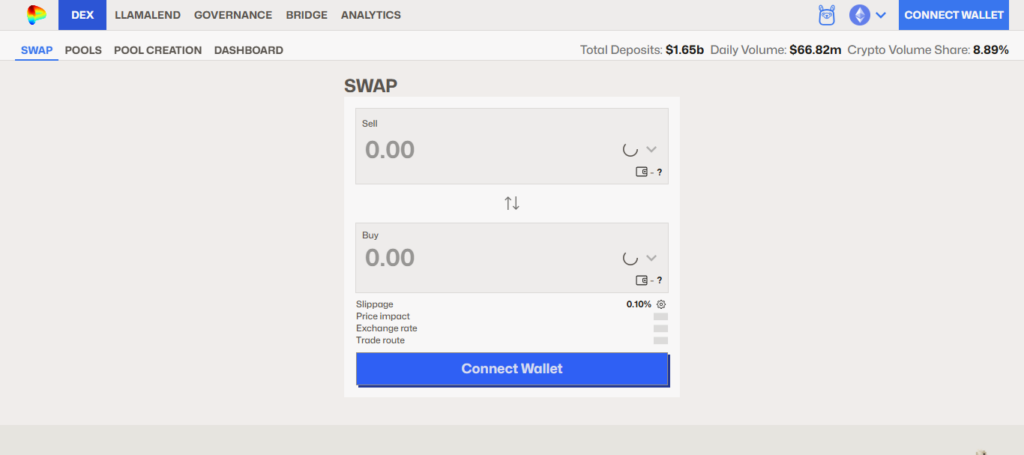Screen dimensions: 1024x455
Task: Click the Sell token loading spinner
Action: [x=630, y=149]
